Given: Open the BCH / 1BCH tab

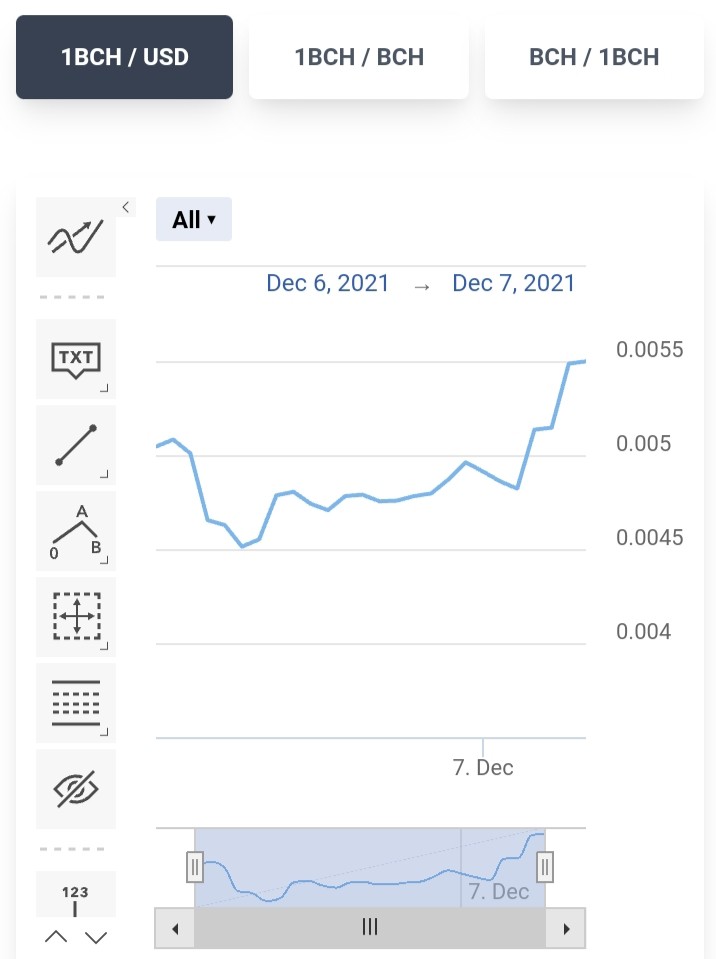Looking at the screenshot, I should click(x=594, y=57).
